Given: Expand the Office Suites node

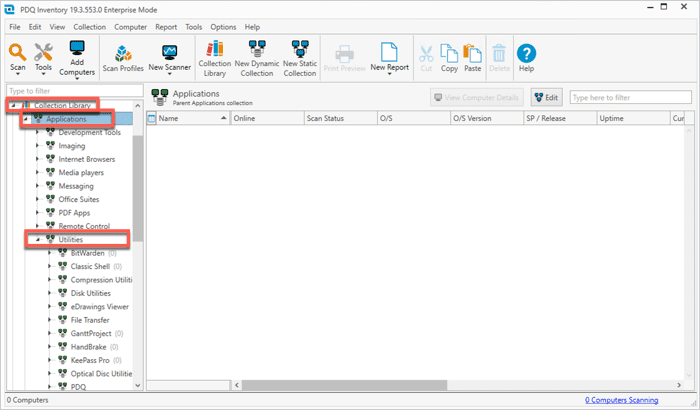Looking at the screenshot, I should pyautogui.click(x=38, y=199).
